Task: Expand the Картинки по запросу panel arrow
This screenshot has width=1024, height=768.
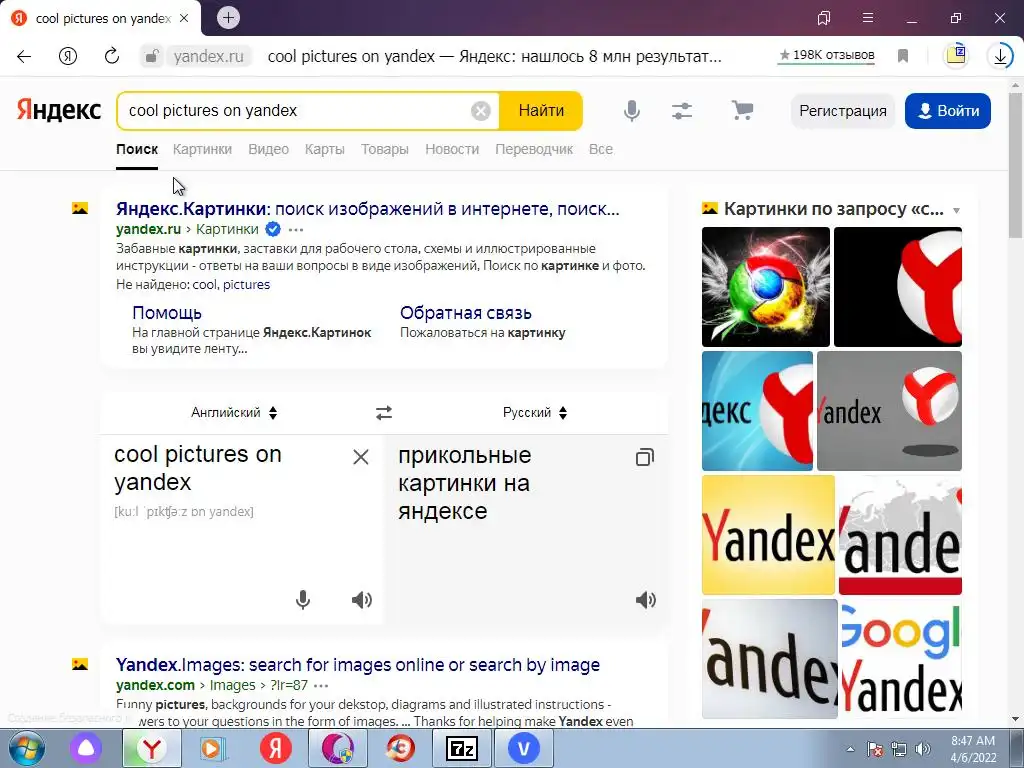Action: [957, 210]
